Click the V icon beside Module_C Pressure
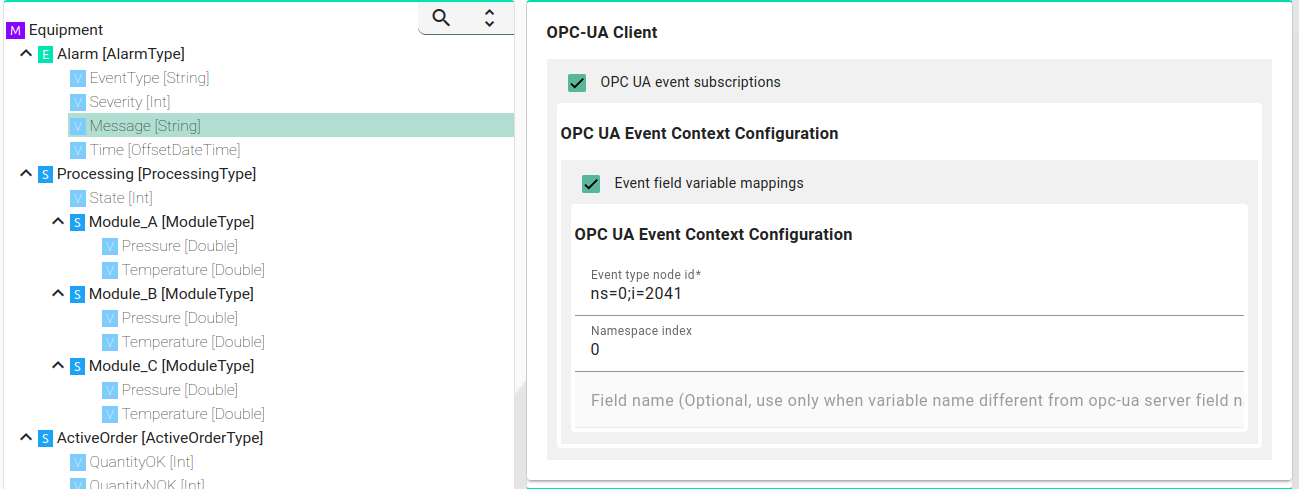Viewport: 1299px width, 489px height. (x=110, y=390)
